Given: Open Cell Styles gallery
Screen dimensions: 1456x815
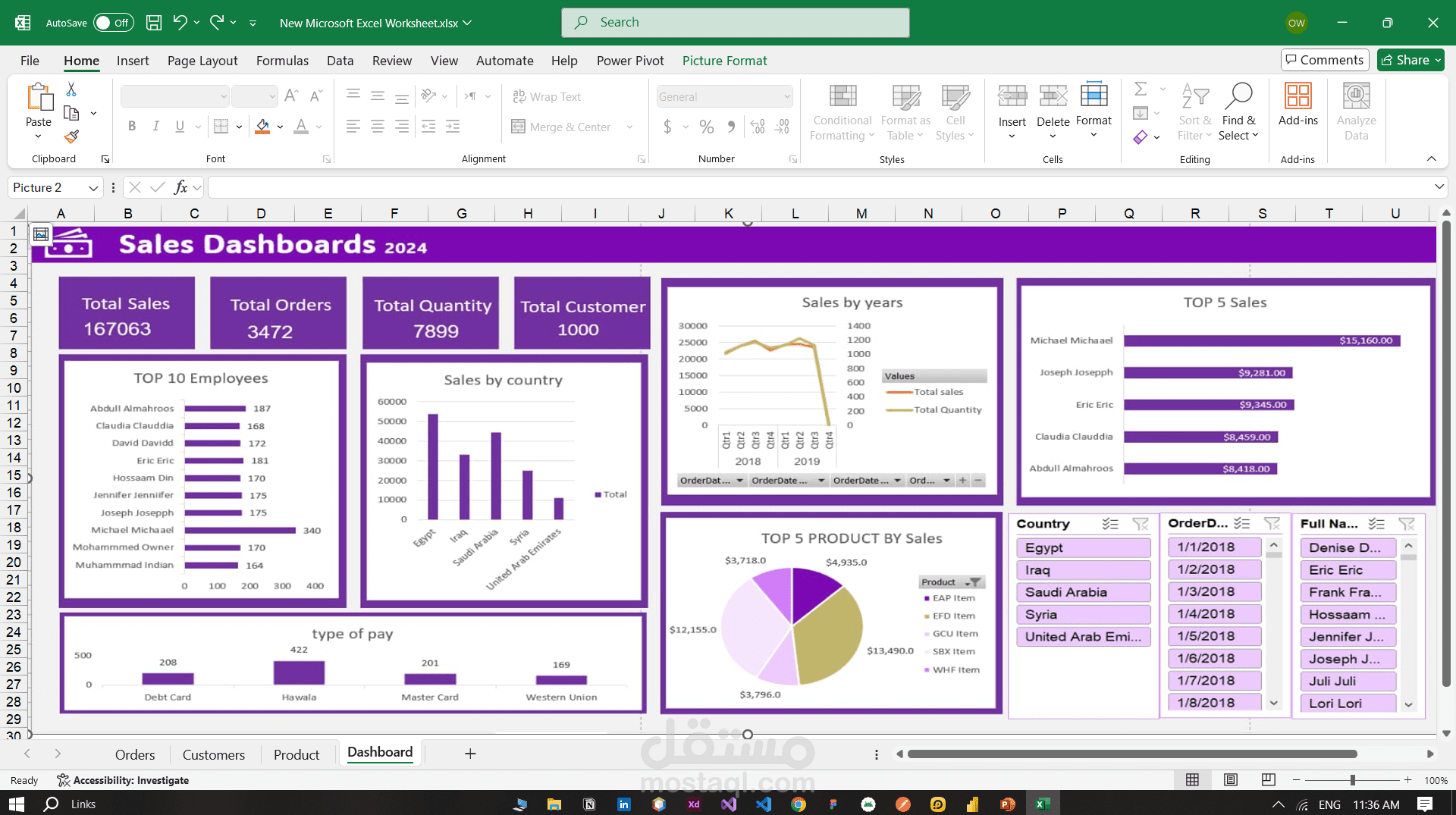Looking at the screenshot, I should click(955, 112).
